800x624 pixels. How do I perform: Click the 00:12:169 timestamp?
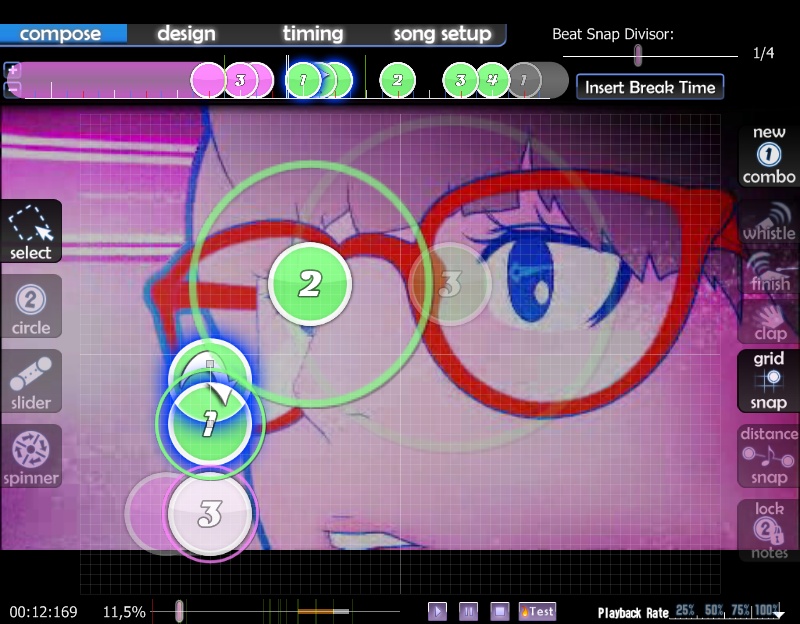(43, 612)
